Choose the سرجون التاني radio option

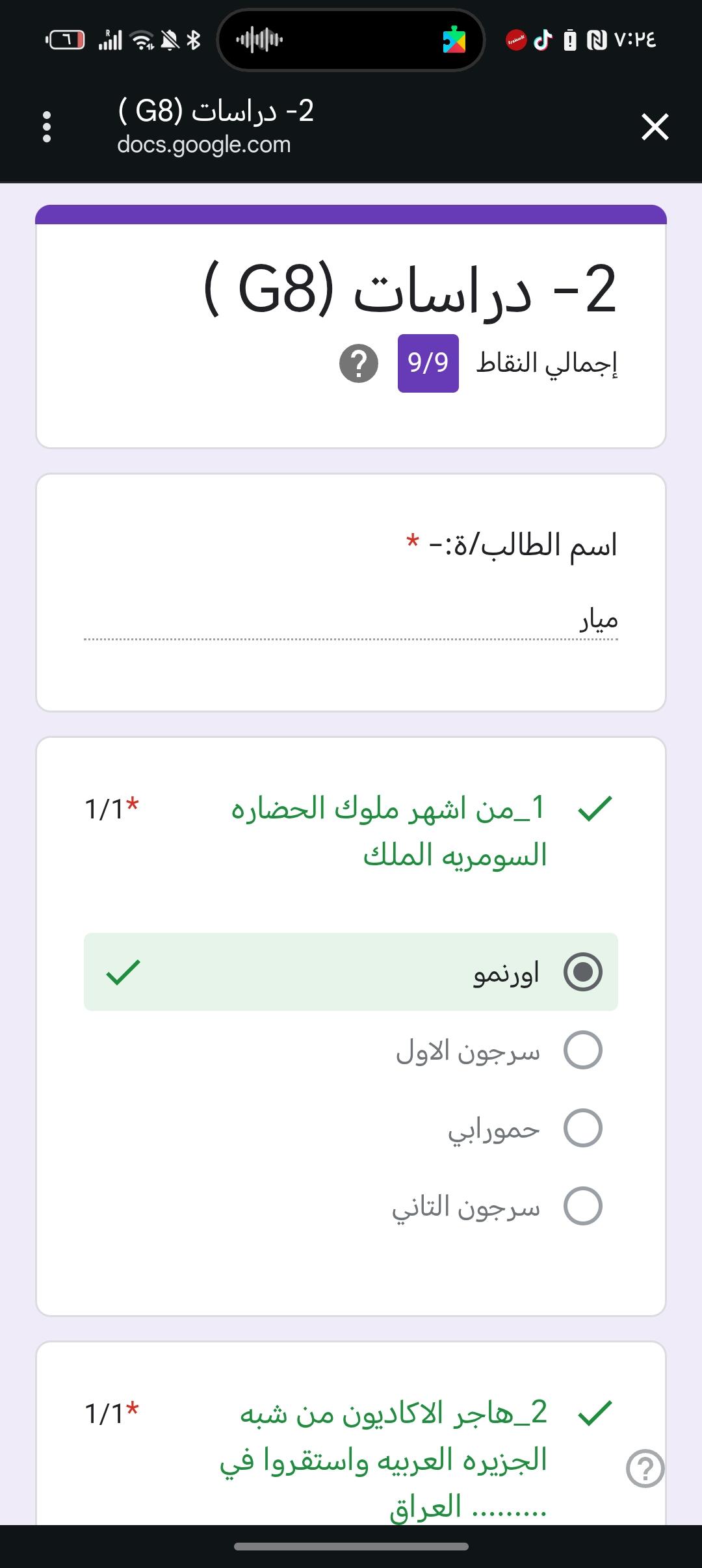(582, 1206)
